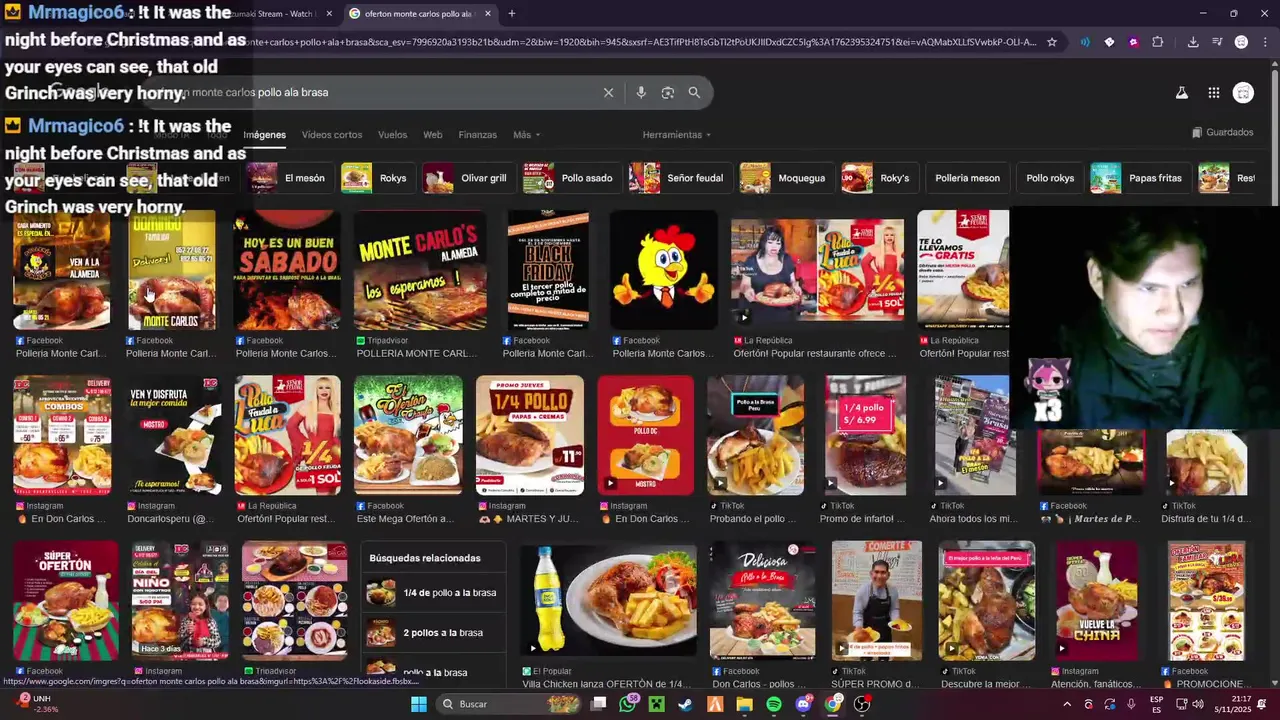Filter by Olivar grill chip

click(x=466, y=178)
